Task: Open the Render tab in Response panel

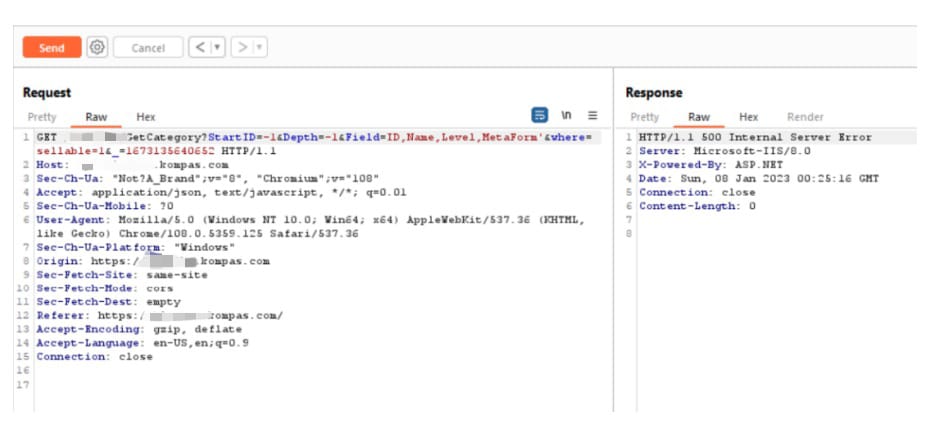Action: point(805,117)
